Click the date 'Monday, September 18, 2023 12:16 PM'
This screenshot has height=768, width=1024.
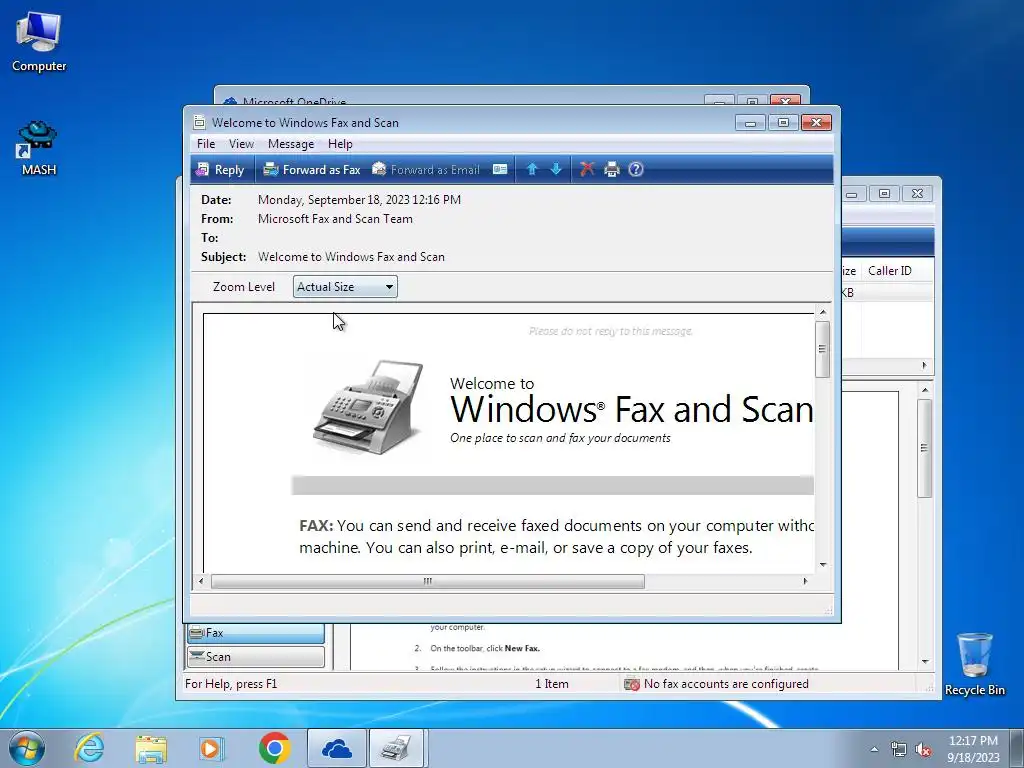[359, 200]
